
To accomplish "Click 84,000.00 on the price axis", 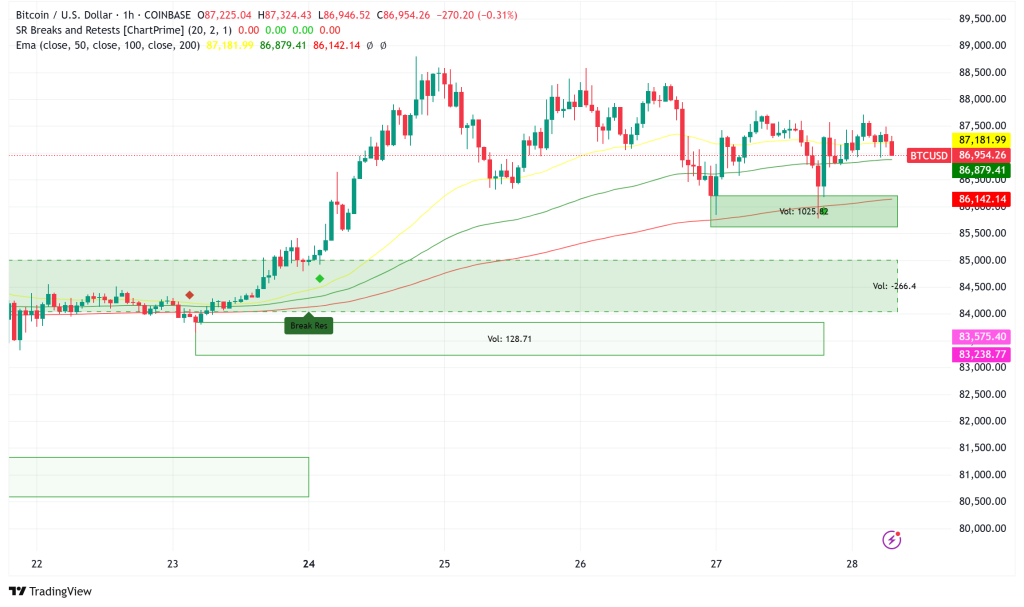I will pyautogui.click(x=982, y=314).
